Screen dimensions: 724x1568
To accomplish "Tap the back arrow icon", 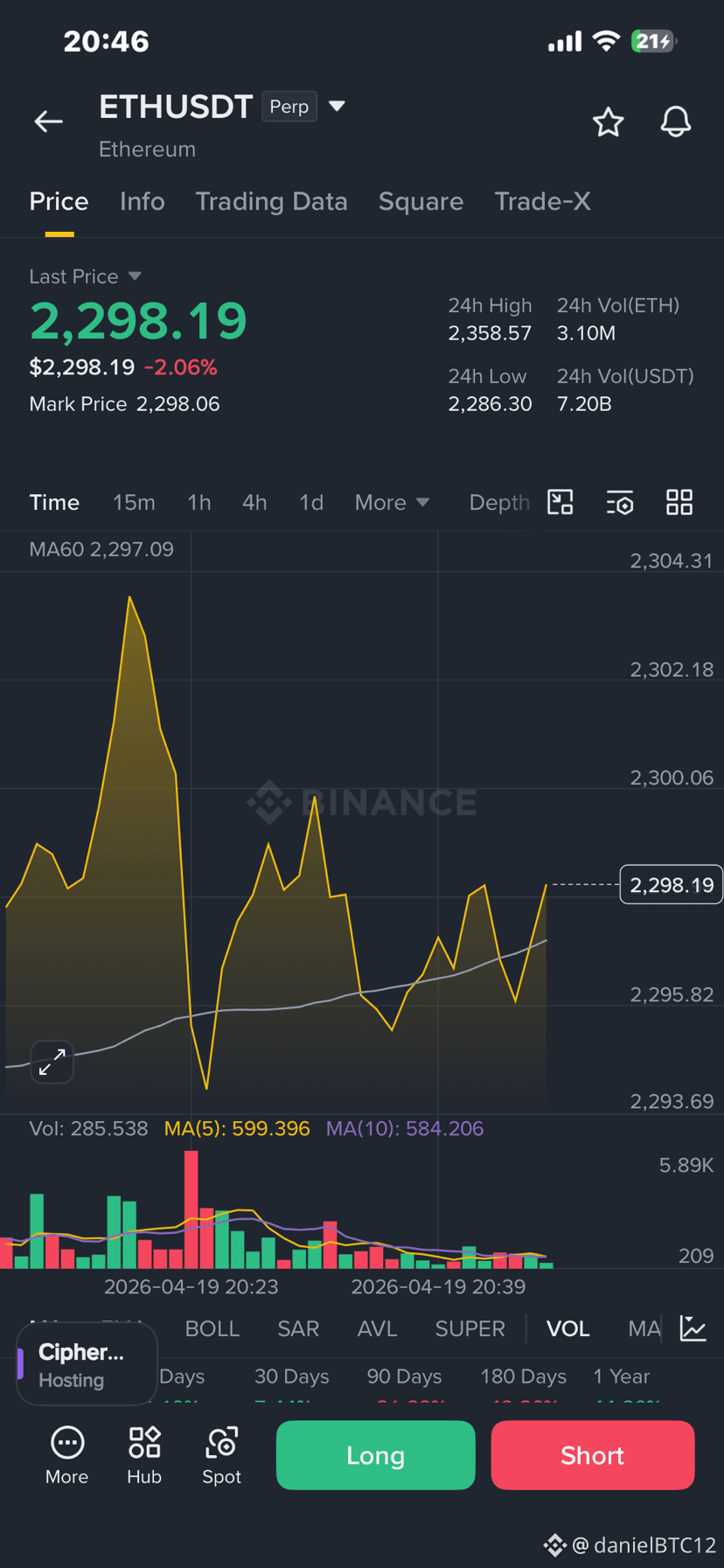I will pos(48,122).
